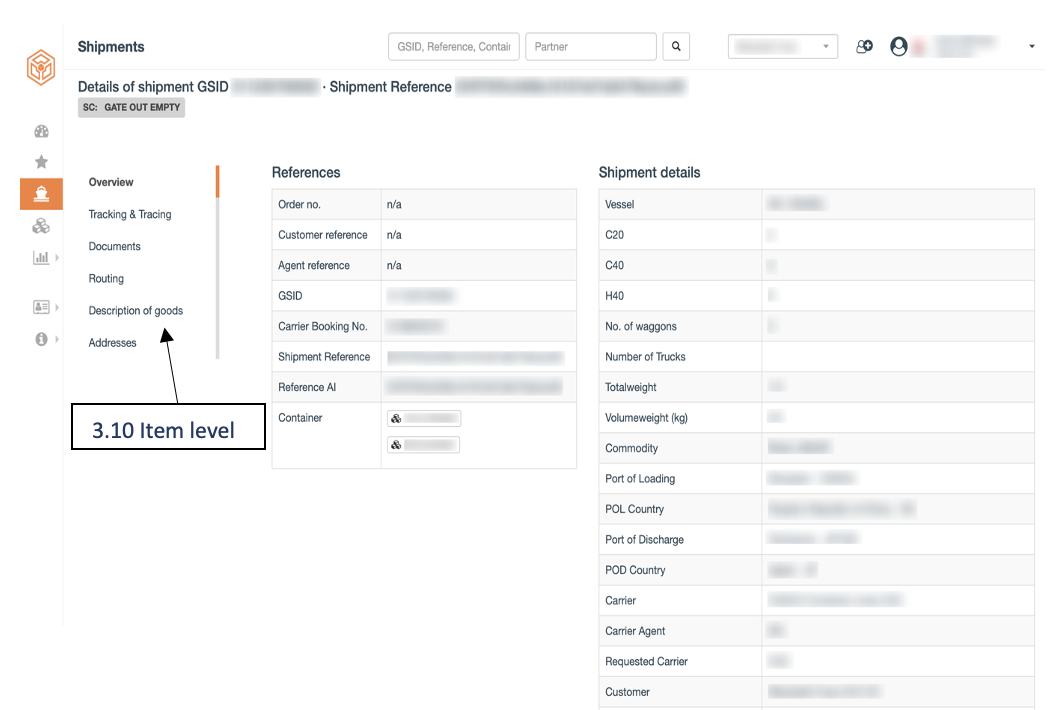
Task: Expand the account menu arrow at top right
Action: (1032, 46)
